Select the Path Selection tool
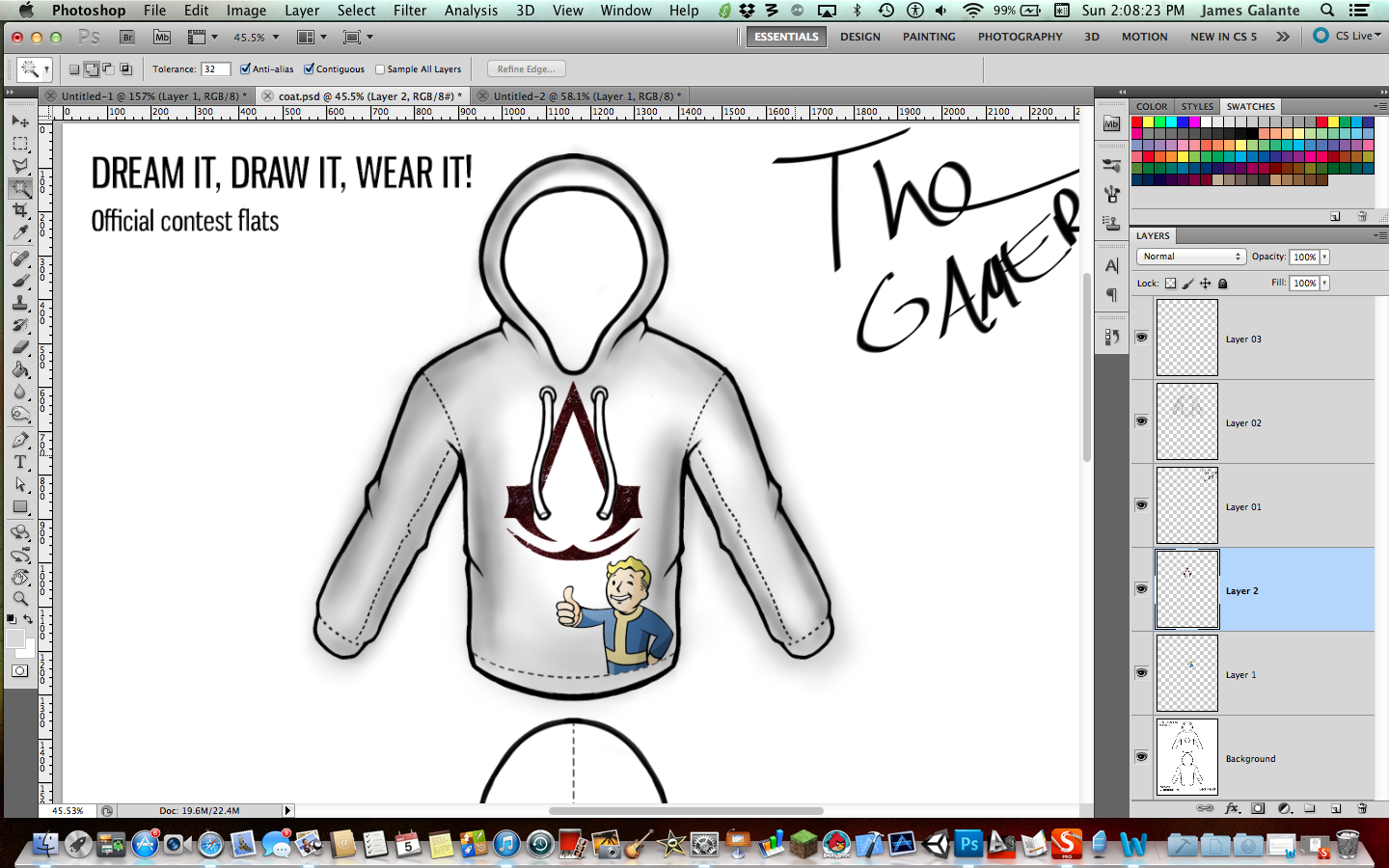The width and height of the screenshot is (1389, 868). coord(20,484)
